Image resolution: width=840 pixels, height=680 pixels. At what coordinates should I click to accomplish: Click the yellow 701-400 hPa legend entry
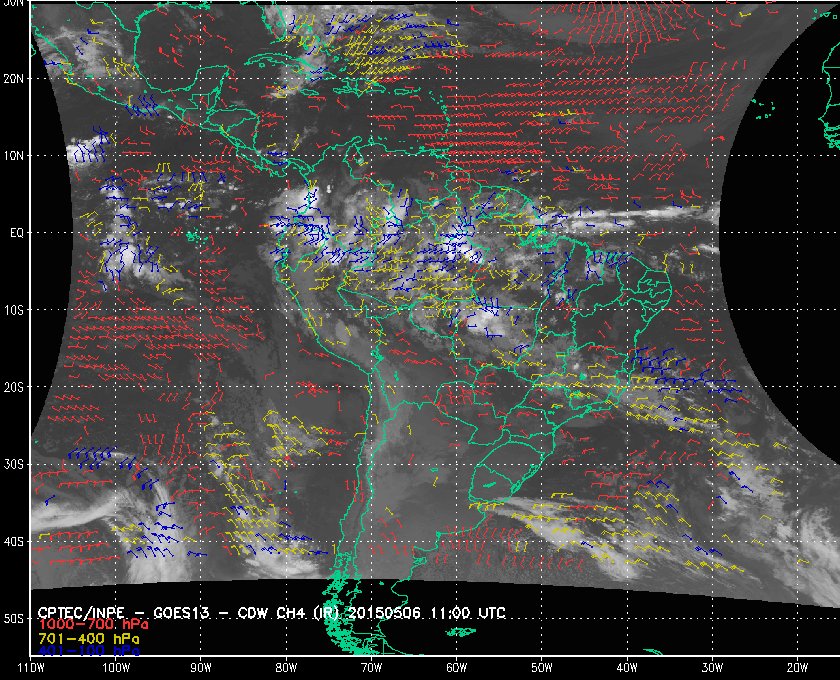(89, 639)
